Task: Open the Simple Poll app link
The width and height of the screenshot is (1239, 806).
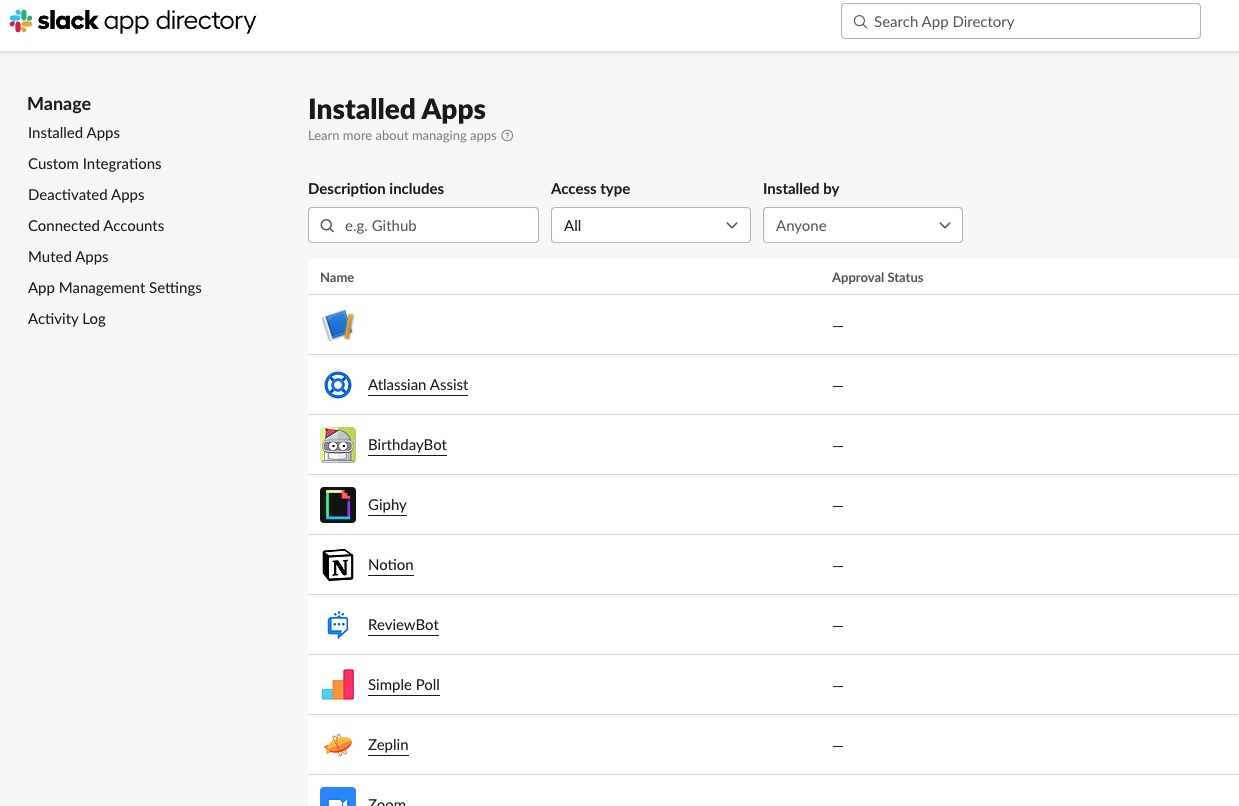Action: pyautogui.click(x=404, y=685)
